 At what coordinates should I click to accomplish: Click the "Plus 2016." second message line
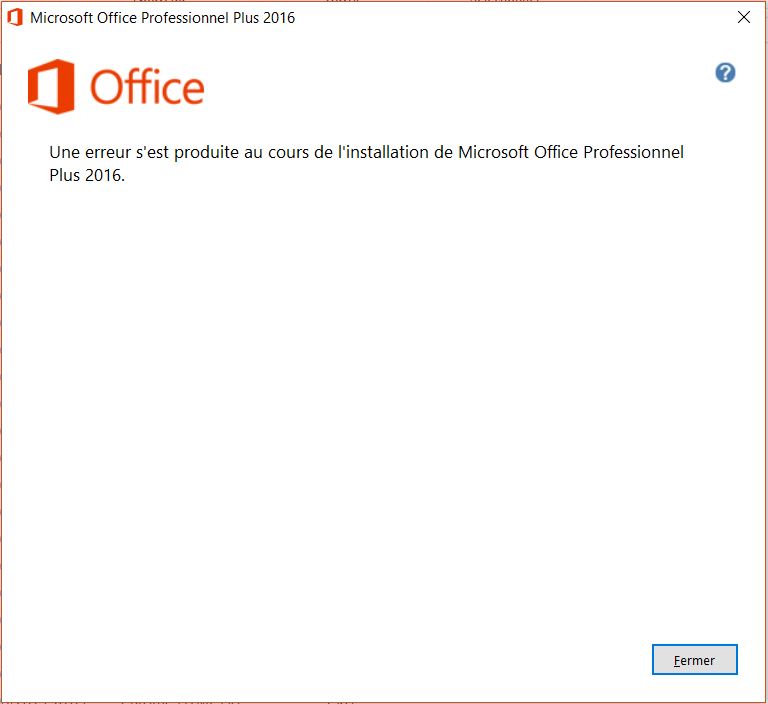pyautogui.click(x=87, y=175)
